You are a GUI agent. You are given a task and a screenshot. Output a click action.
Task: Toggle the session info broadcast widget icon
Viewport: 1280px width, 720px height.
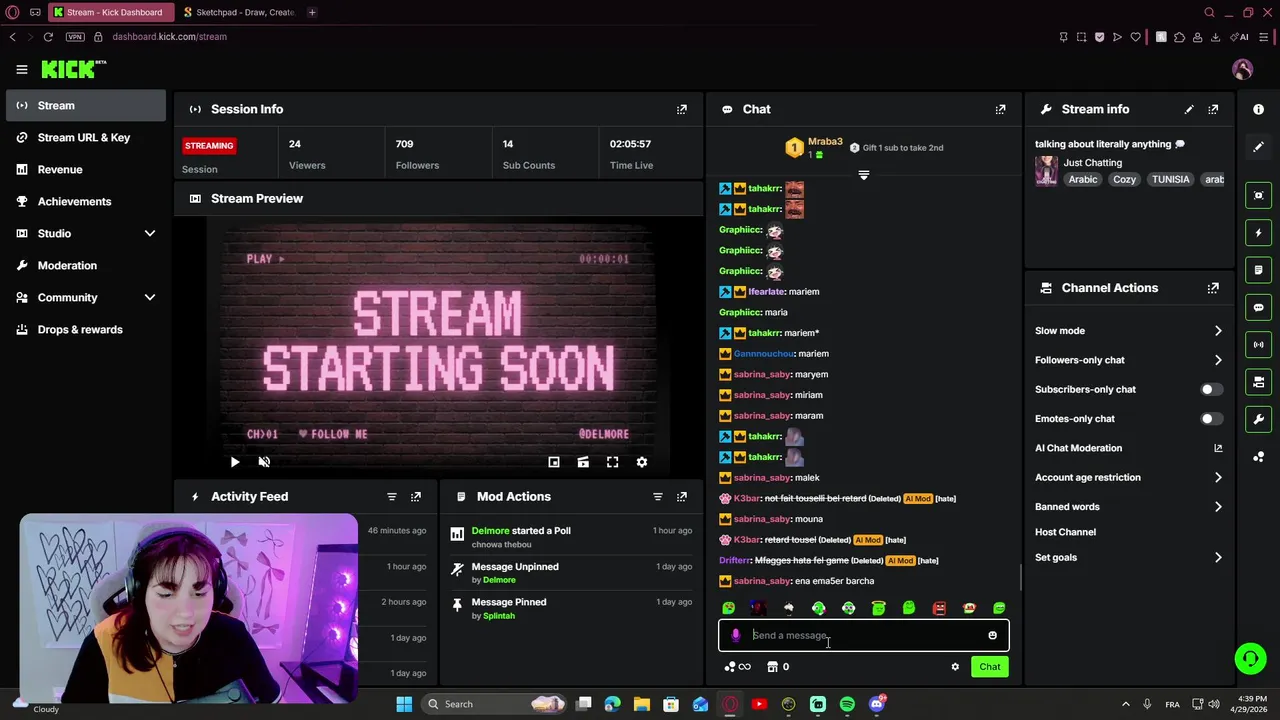coord(1259,345)
